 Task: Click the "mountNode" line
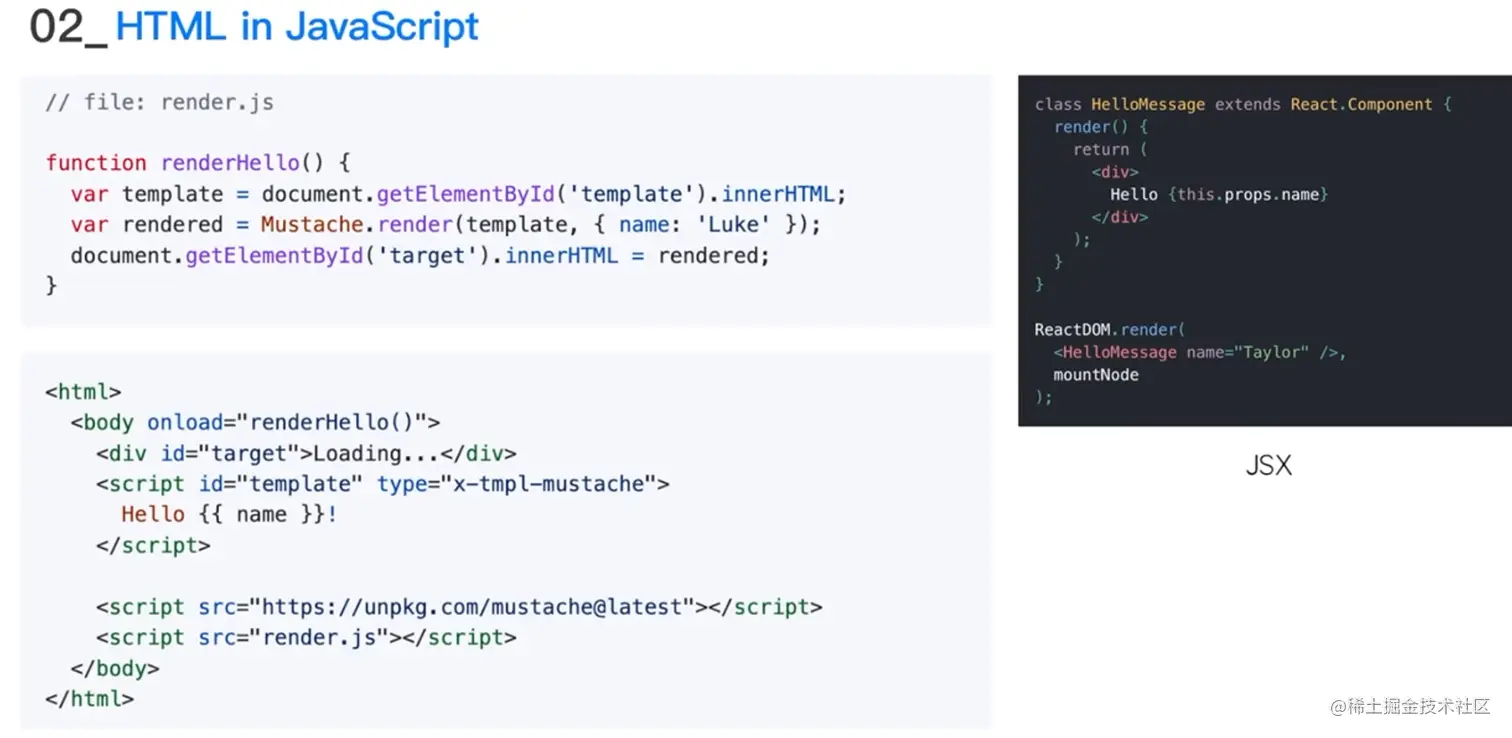(1096, 375)
